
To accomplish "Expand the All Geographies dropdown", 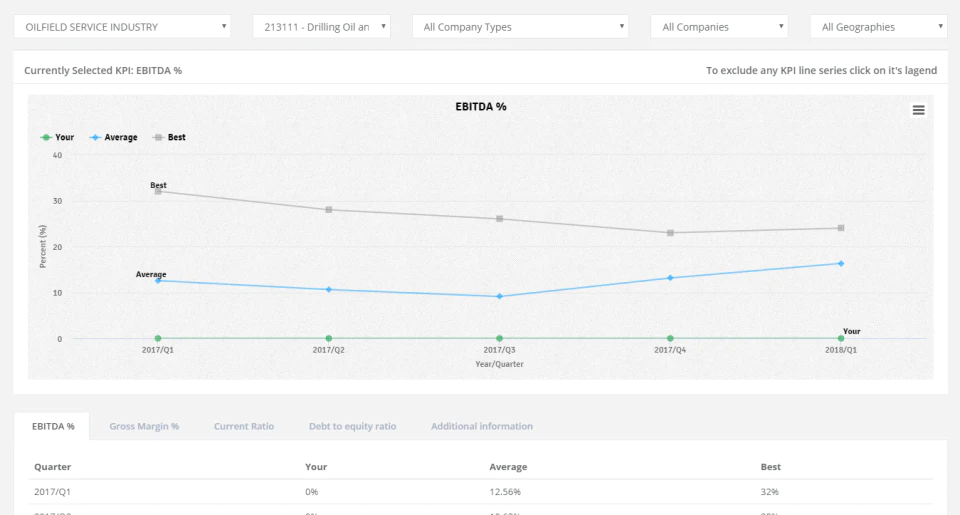I will (x=879, y=27).
